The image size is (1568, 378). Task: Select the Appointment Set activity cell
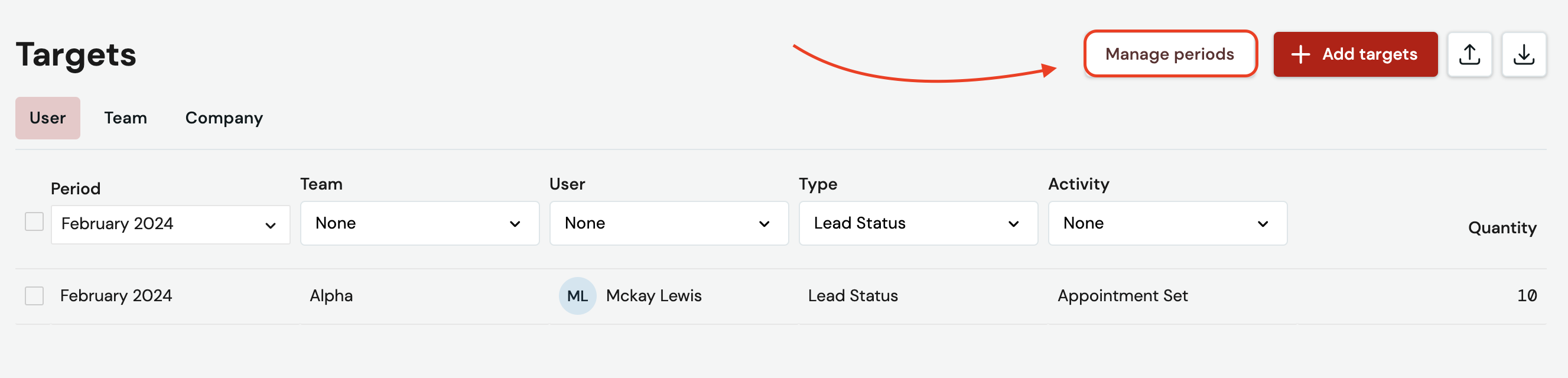pos(1123,296)
